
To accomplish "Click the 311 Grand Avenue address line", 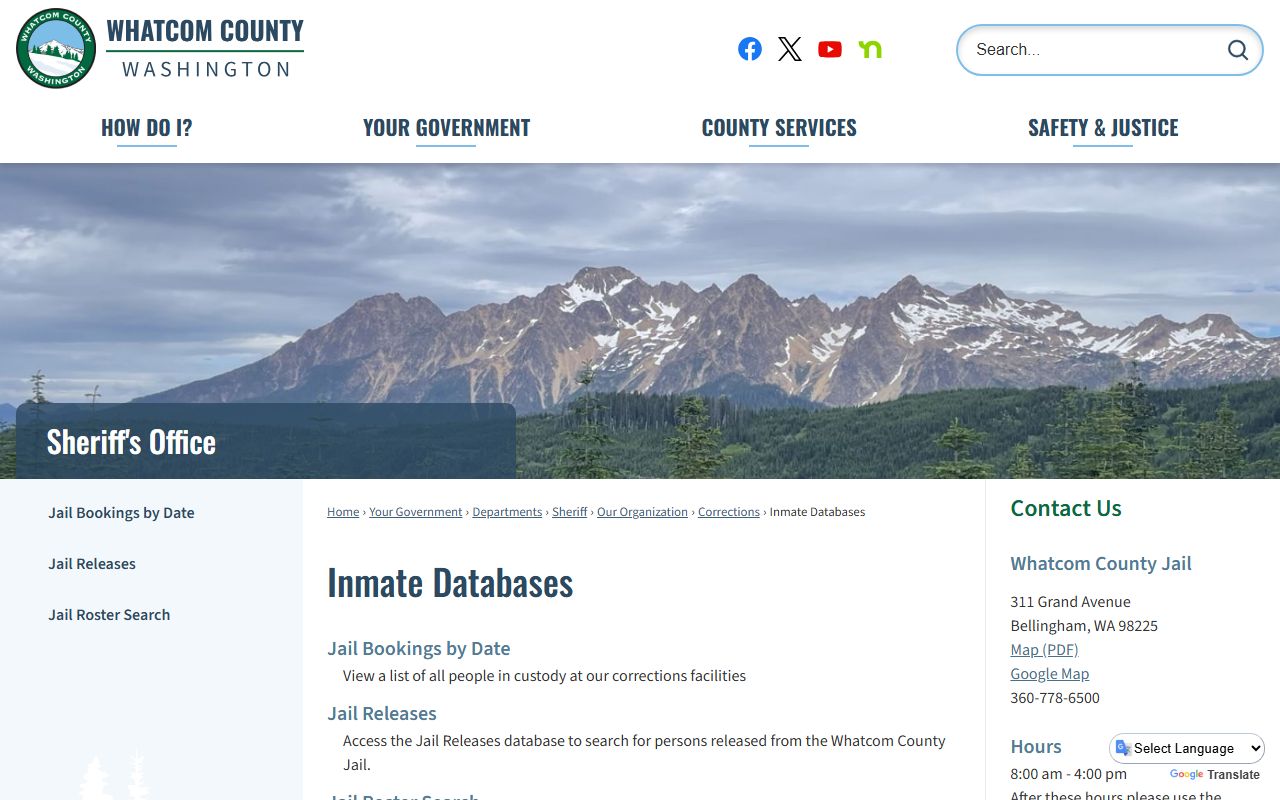I will point(1070,602).
